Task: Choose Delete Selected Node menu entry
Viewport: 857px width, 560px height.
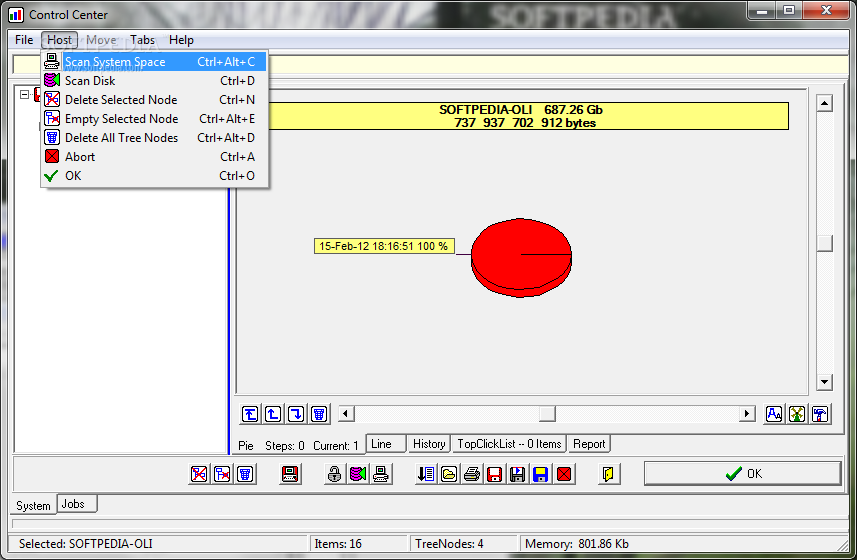Action: 155,100
